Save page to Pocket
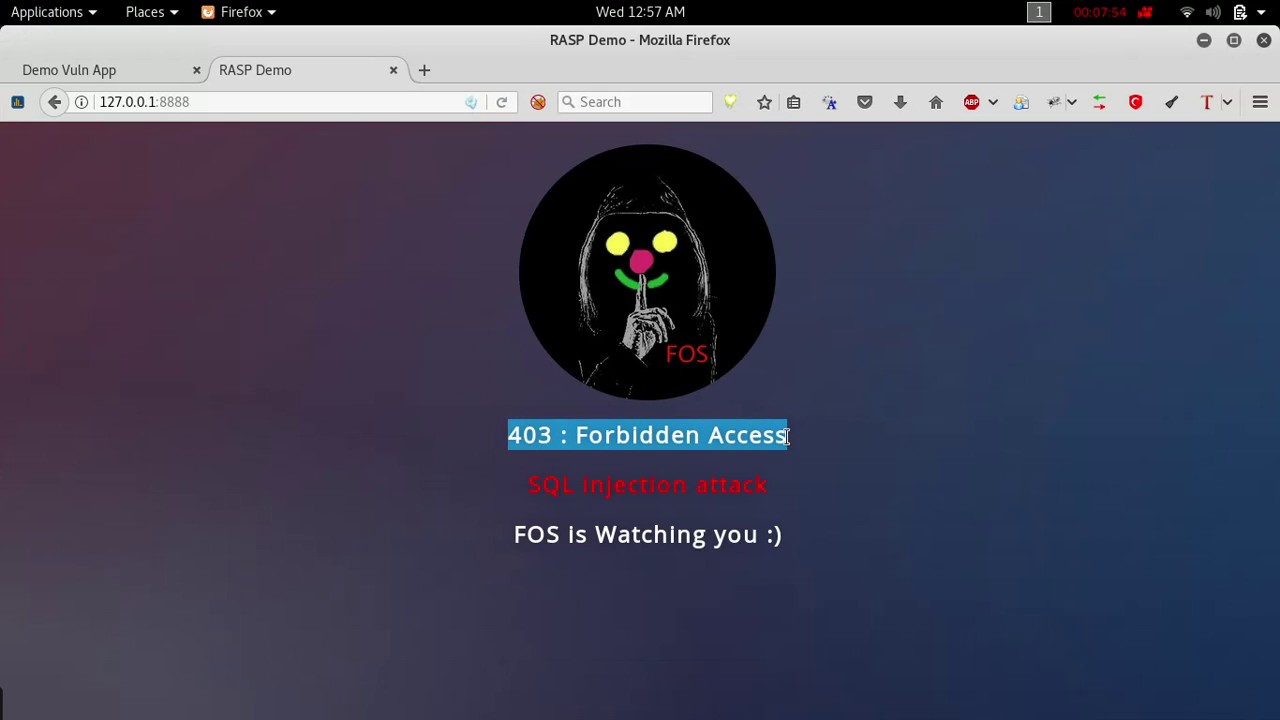 (865, 102)
